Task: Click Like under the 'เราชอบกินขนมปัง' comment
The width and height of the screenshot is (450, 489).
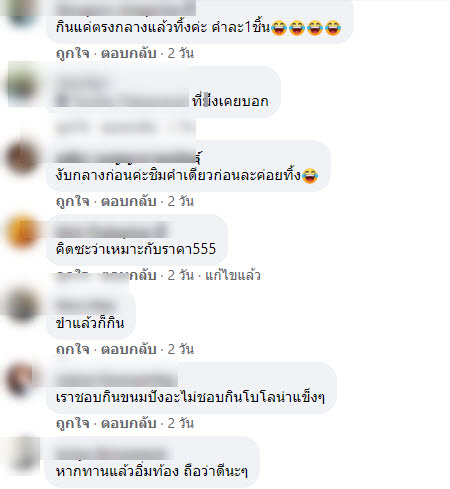Action: pos(73,423)
